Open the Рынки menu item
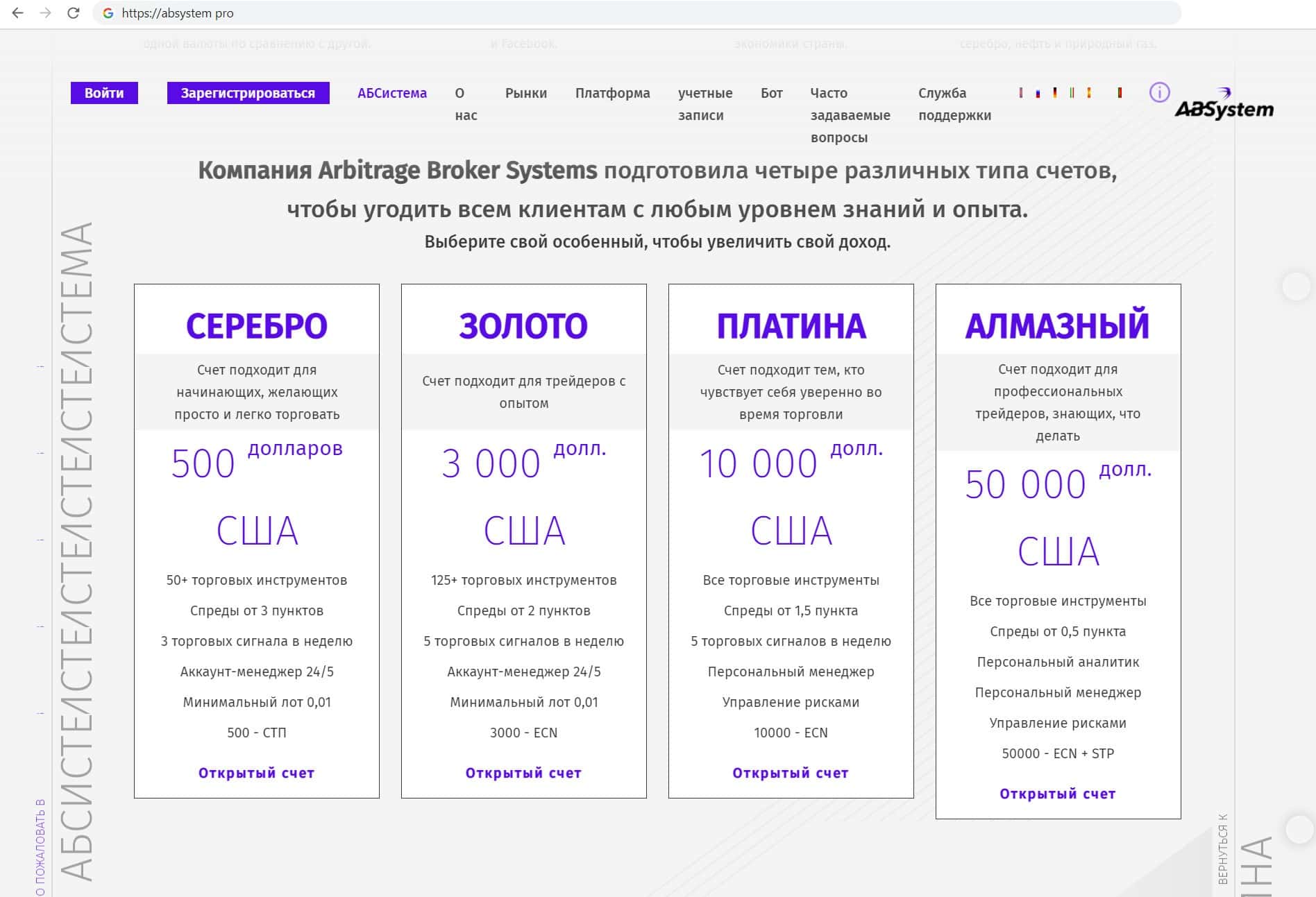The height and width of the screenshot is (897, 1316). (525, 93)
